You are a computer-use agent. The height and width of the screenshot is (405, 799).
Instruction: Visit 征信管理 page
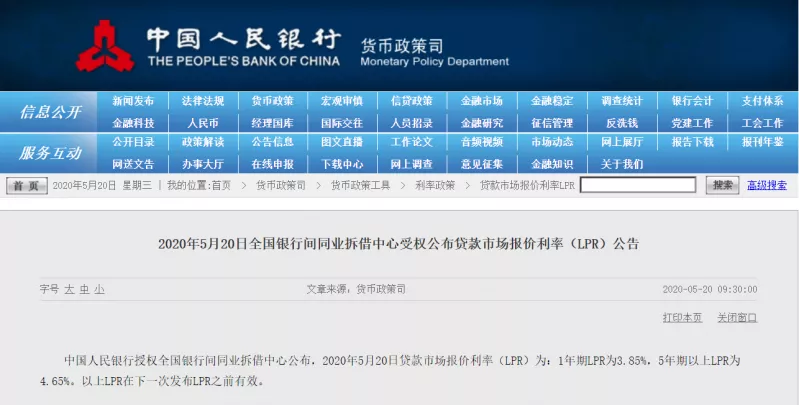click(x=552, y=123)
